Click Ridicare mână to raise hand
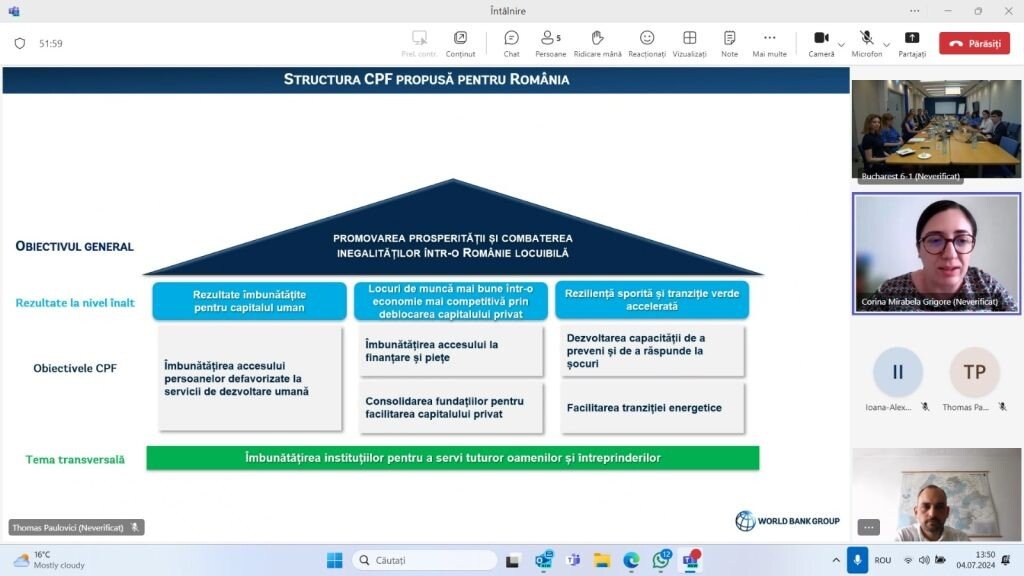Viewport: 1024px width, 576px height. coord(597,43)
